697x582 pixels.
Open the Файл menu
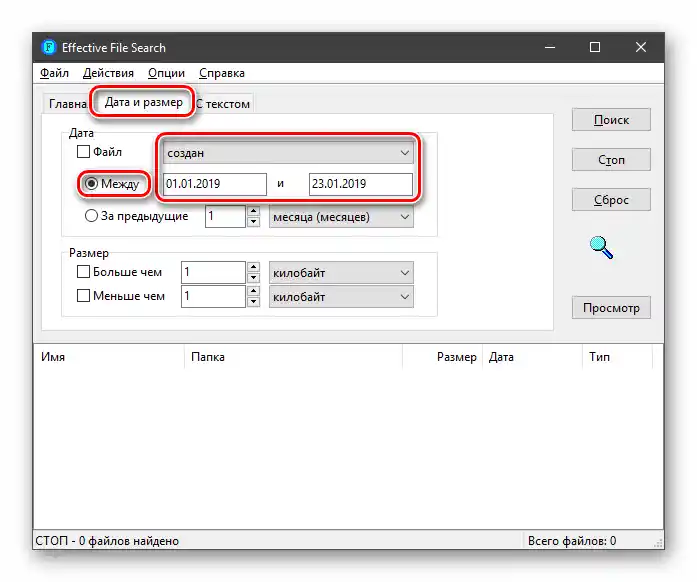click(x=54, y=73)
